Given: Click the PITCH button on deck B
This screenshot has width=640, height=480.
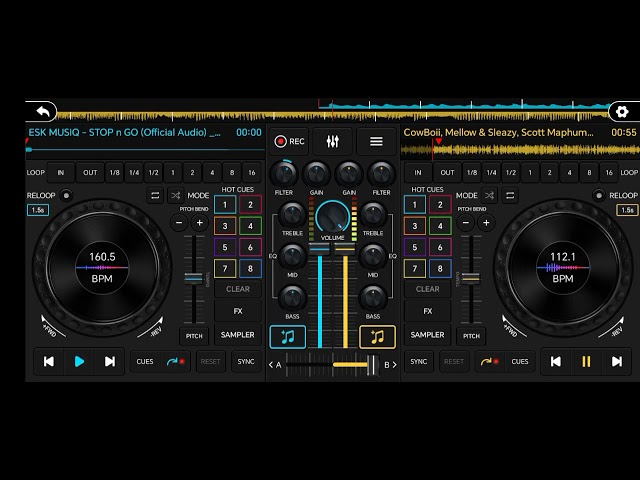Looking at the screenshot, I should pos(471,336).
